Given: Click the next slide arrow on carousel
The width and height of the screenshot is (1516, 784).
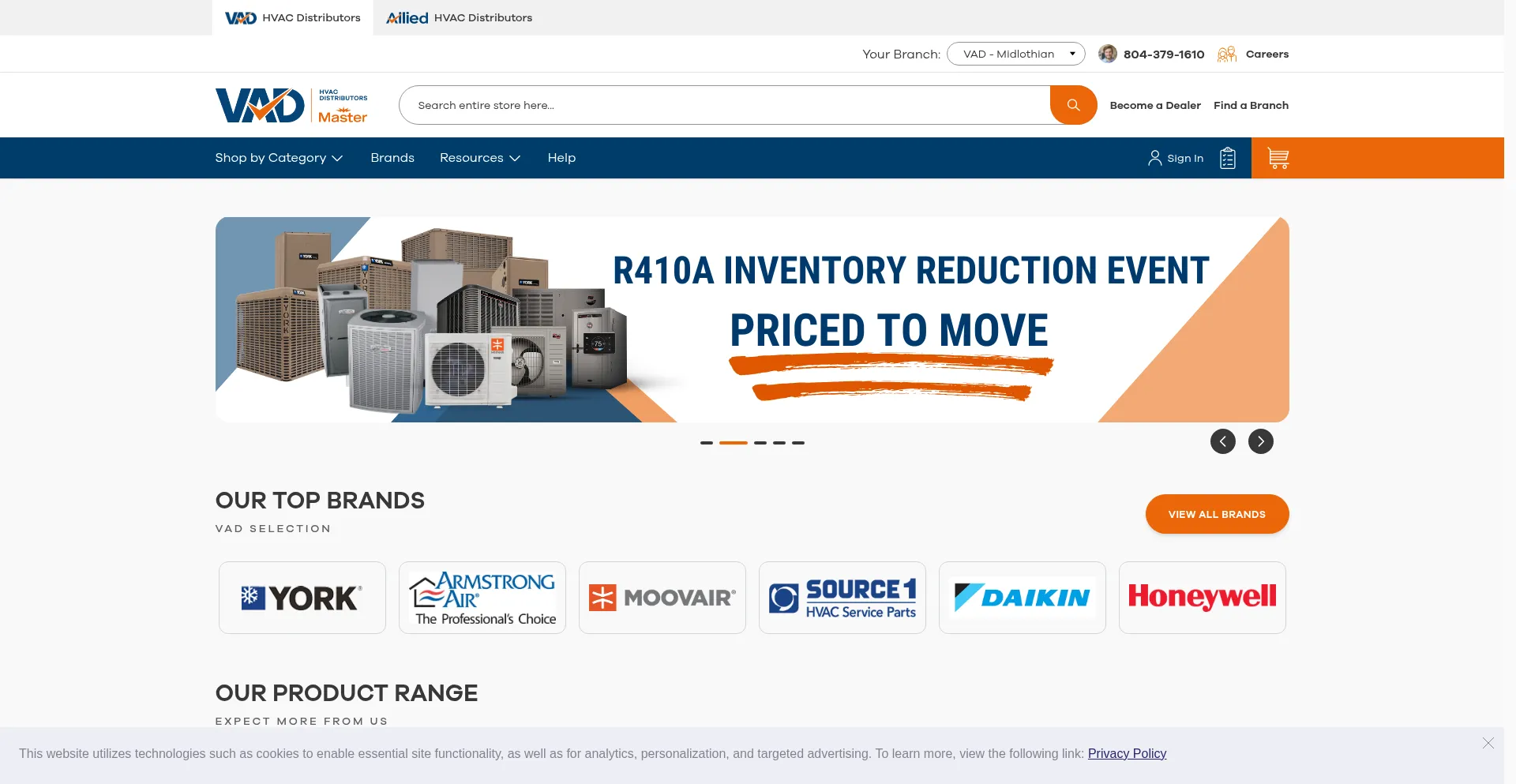Looking at the screenshot, I should pos(1260,441).
